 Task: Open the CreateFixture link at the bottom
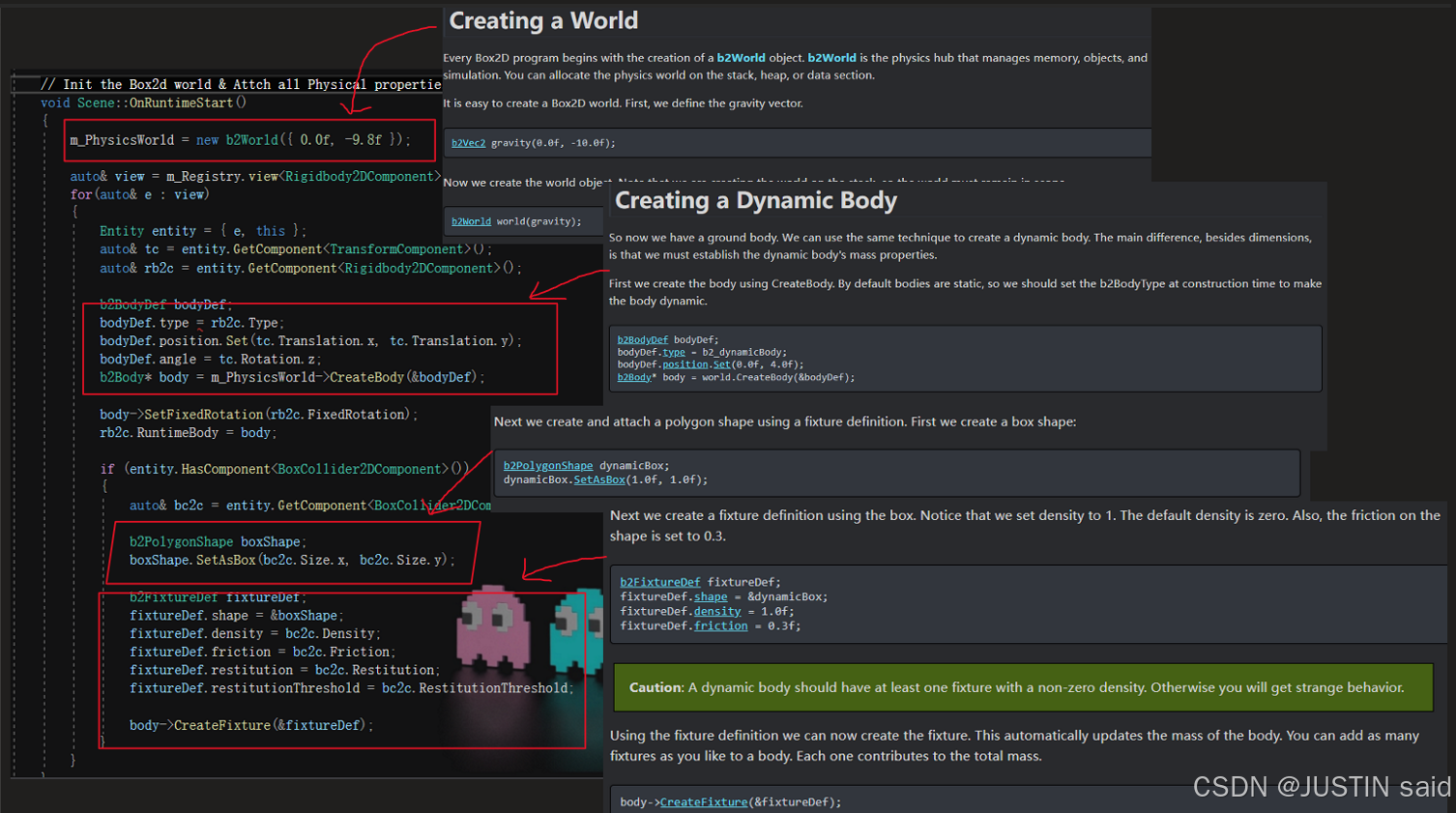click(703, 802)
